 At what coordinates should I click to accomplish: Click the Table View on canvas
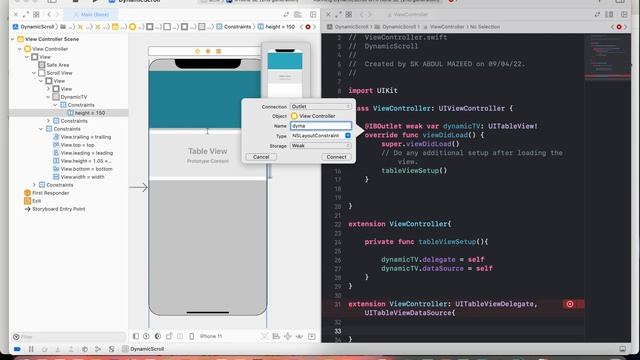[x=208, y=155]
